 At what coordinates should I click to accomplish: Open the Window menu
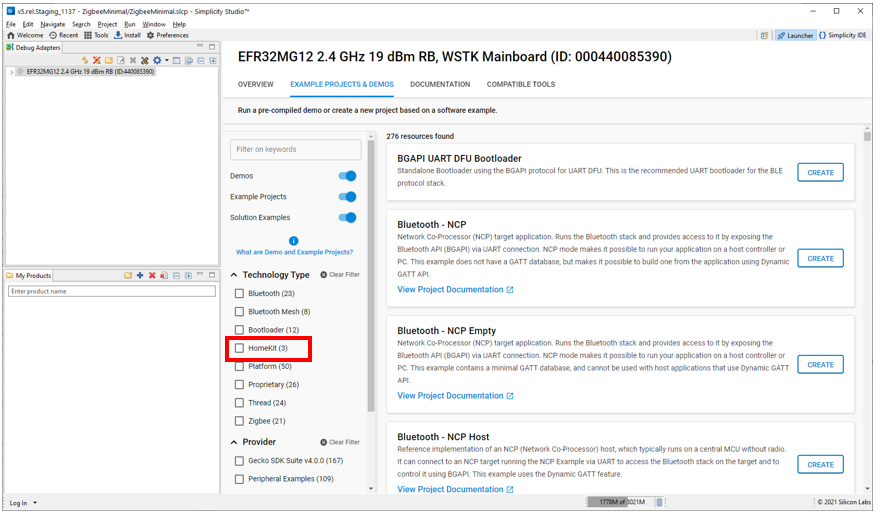pyautogui.click(x=153, y=24)
